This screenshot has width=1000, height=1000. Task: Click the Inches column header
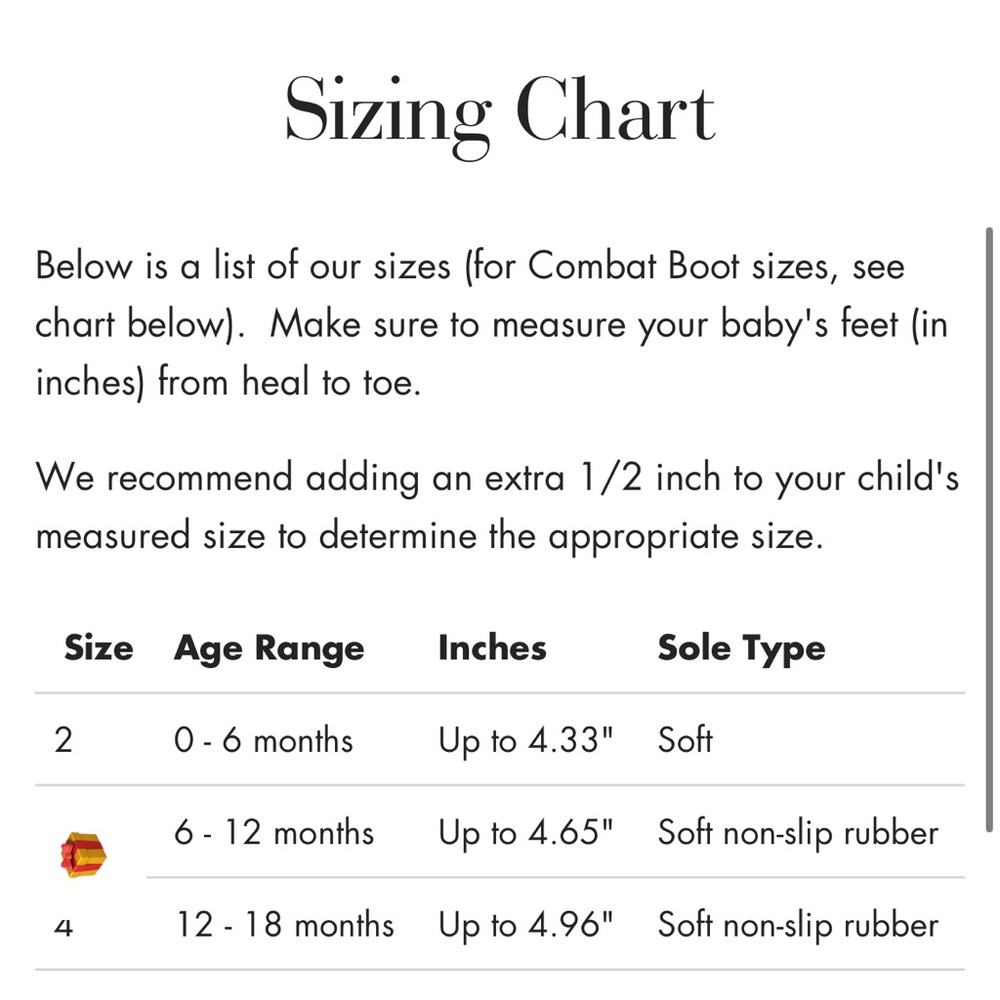[492, 648]
